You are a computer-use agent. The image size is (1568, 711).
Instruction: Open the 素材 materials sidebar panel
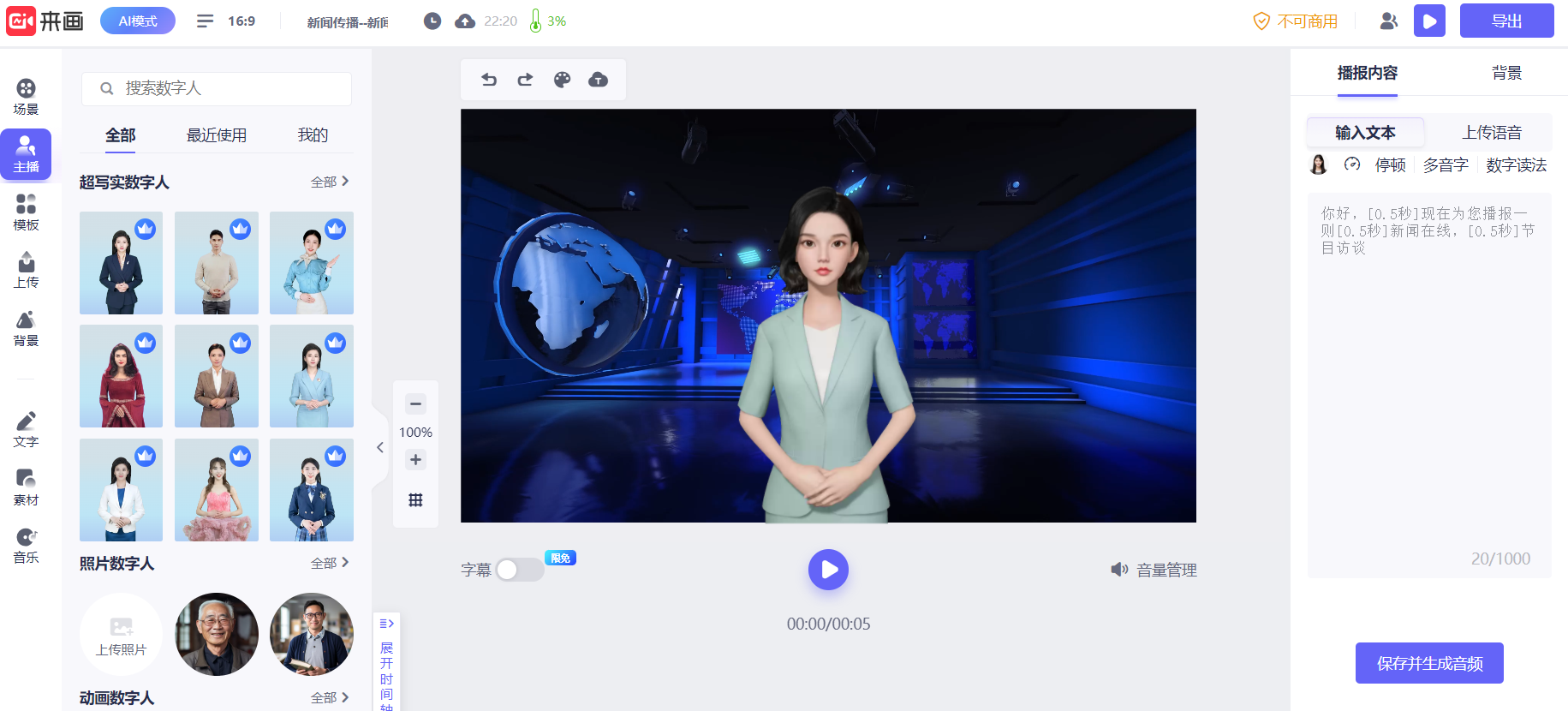[26, 487]
